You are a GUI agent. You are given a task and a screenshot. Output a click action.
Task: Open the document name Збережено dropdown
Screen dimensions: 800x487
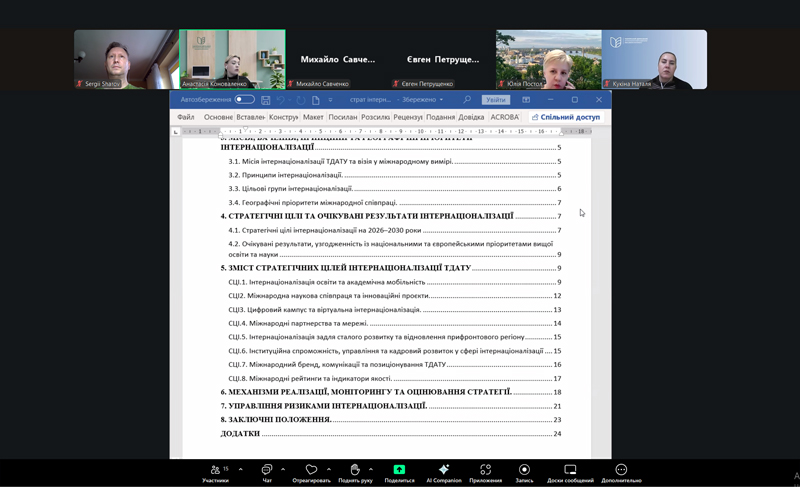coord(441,100)
